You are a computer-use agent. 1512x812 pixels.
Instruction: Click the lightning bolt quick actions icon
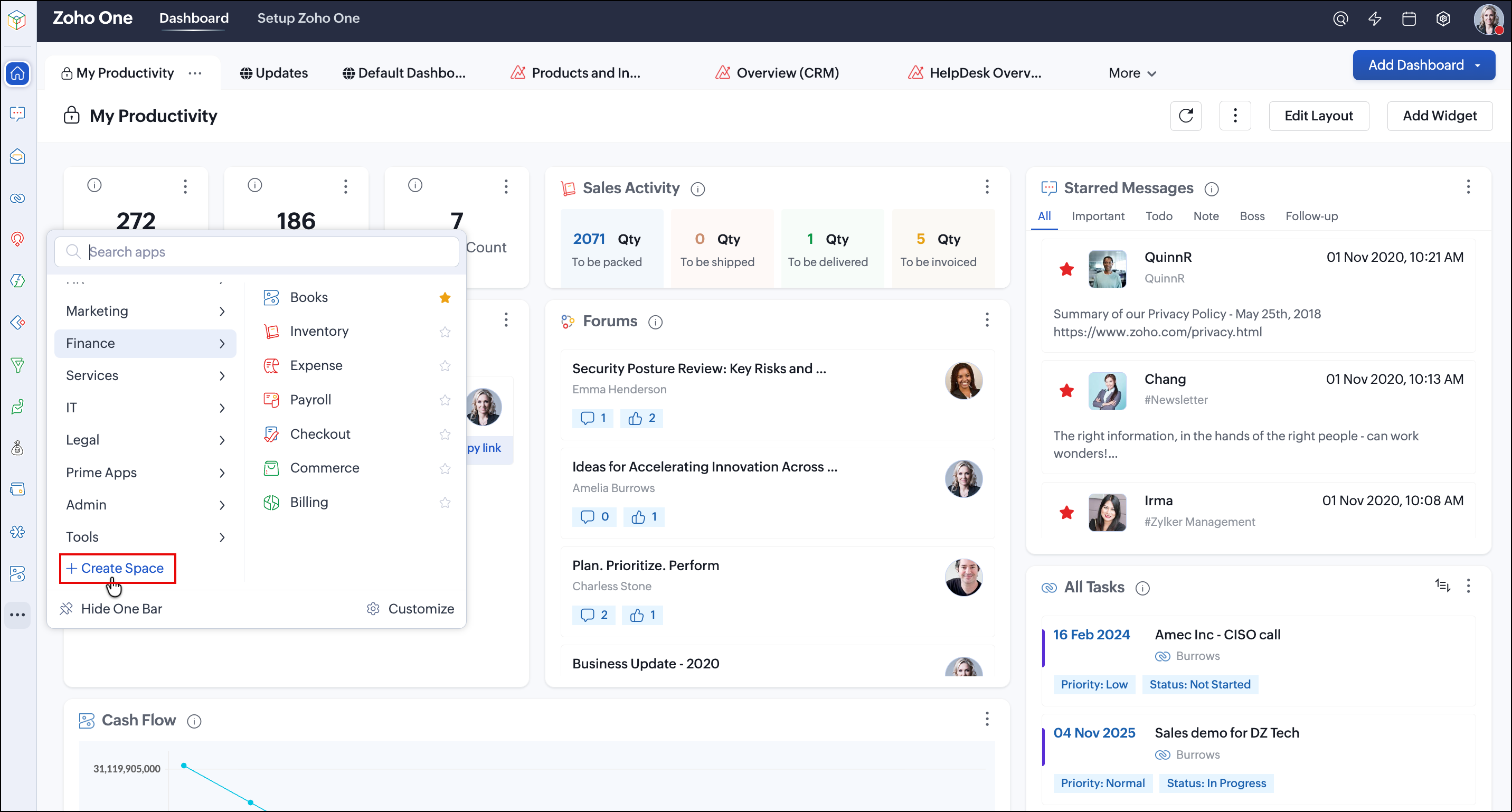point(1375,19)
